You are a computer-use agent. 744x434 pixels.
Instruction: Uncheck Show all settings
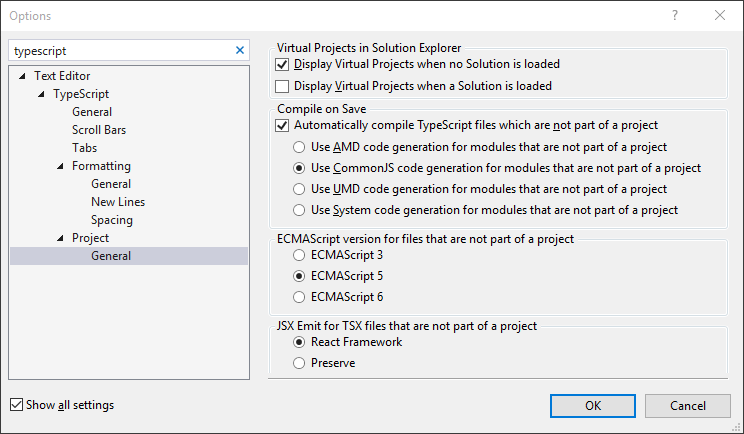click(x=17, y=405)
